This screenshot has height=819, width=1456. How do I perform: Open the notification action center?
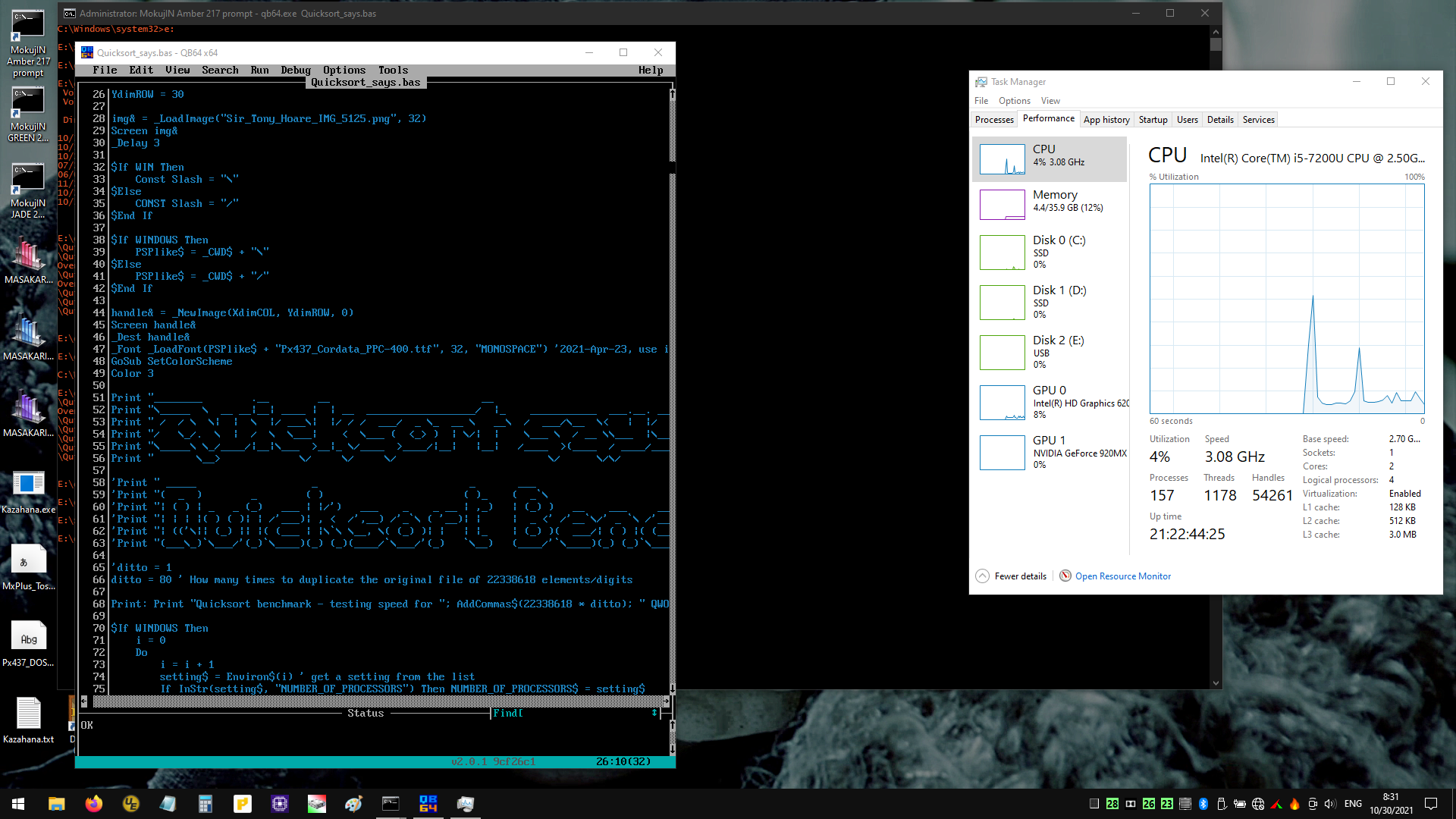(x=1431, y=804)
